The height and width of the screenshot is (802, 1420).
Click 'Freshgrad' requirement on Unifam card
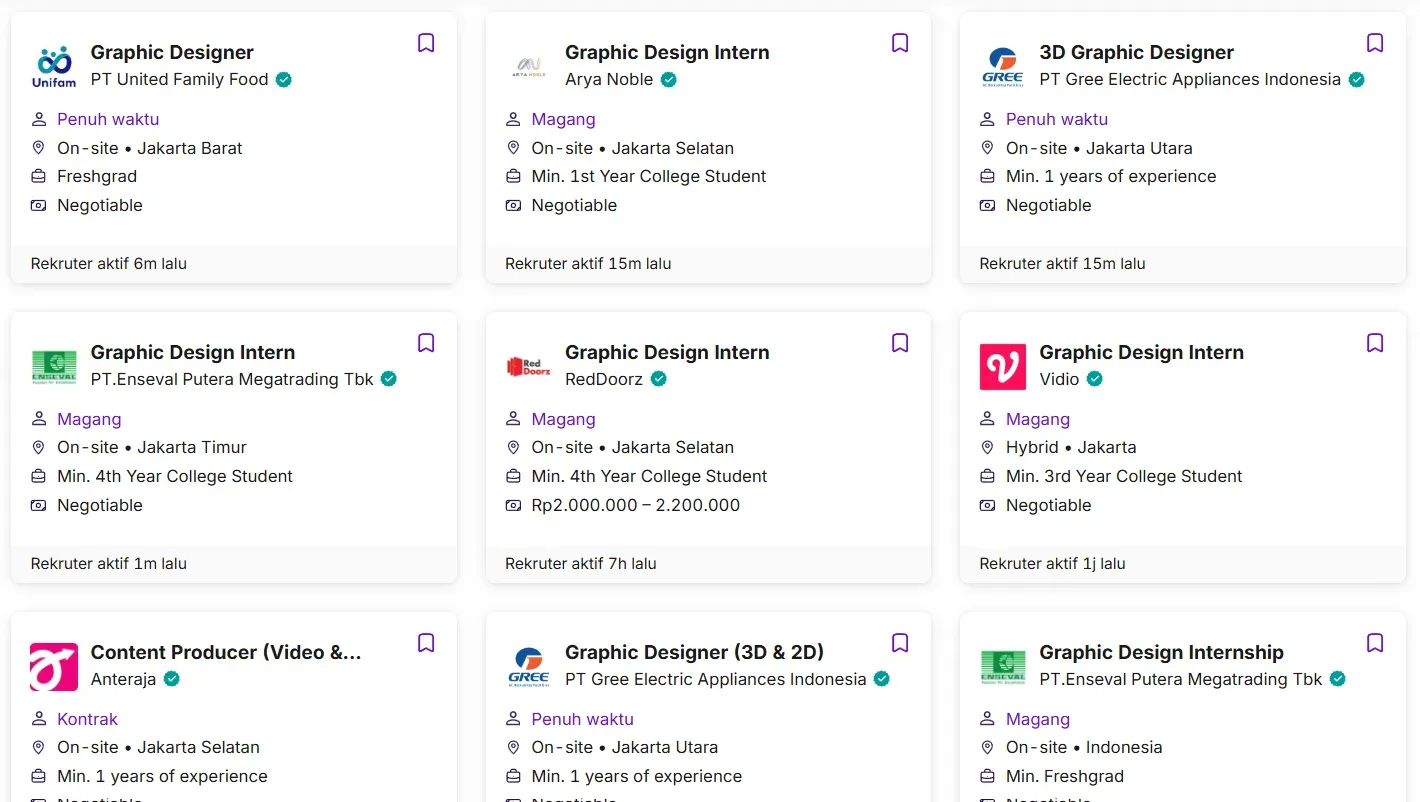[97, 176]
